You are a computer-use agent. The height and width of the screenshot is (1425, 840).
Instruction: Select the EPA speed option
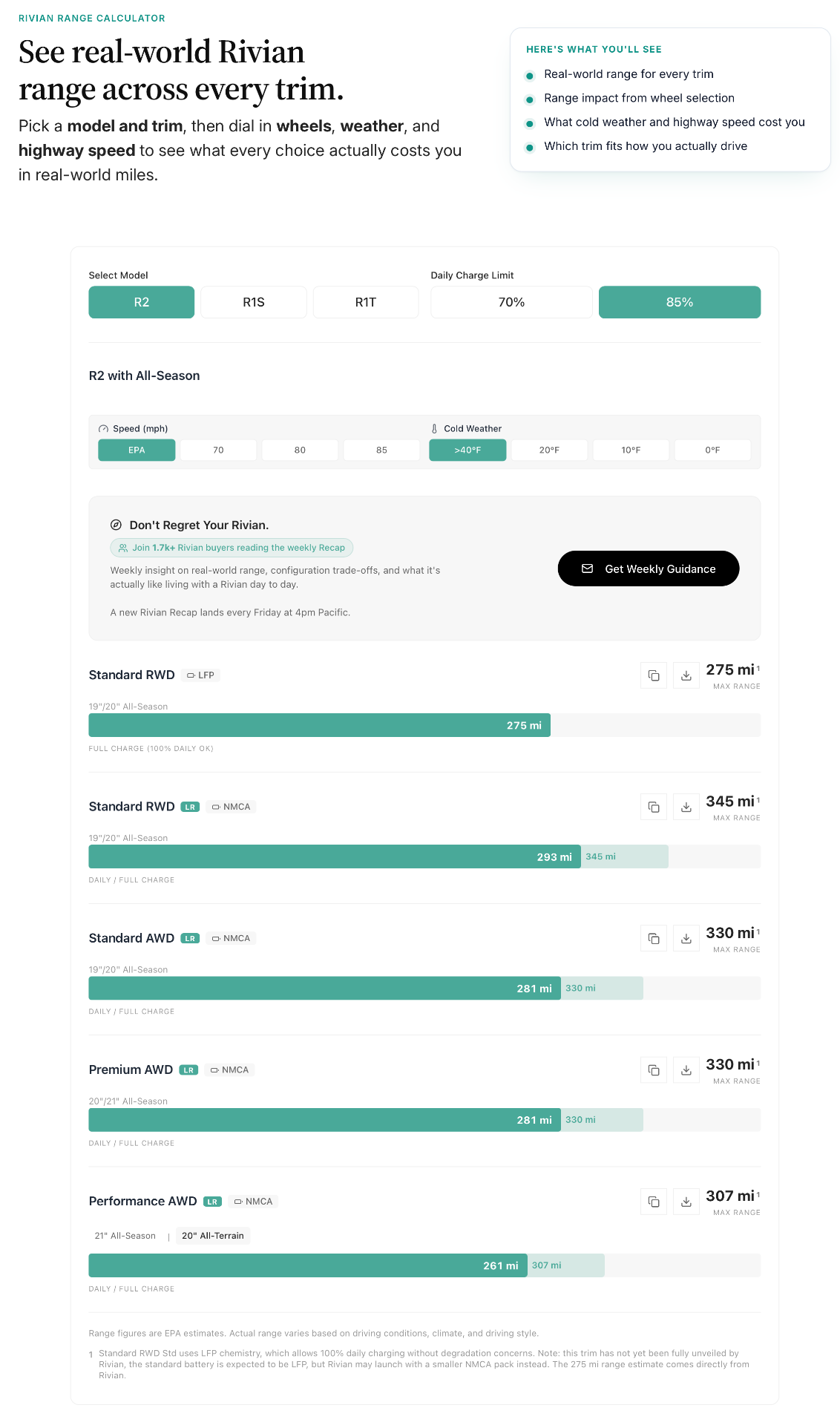[137, 450]
